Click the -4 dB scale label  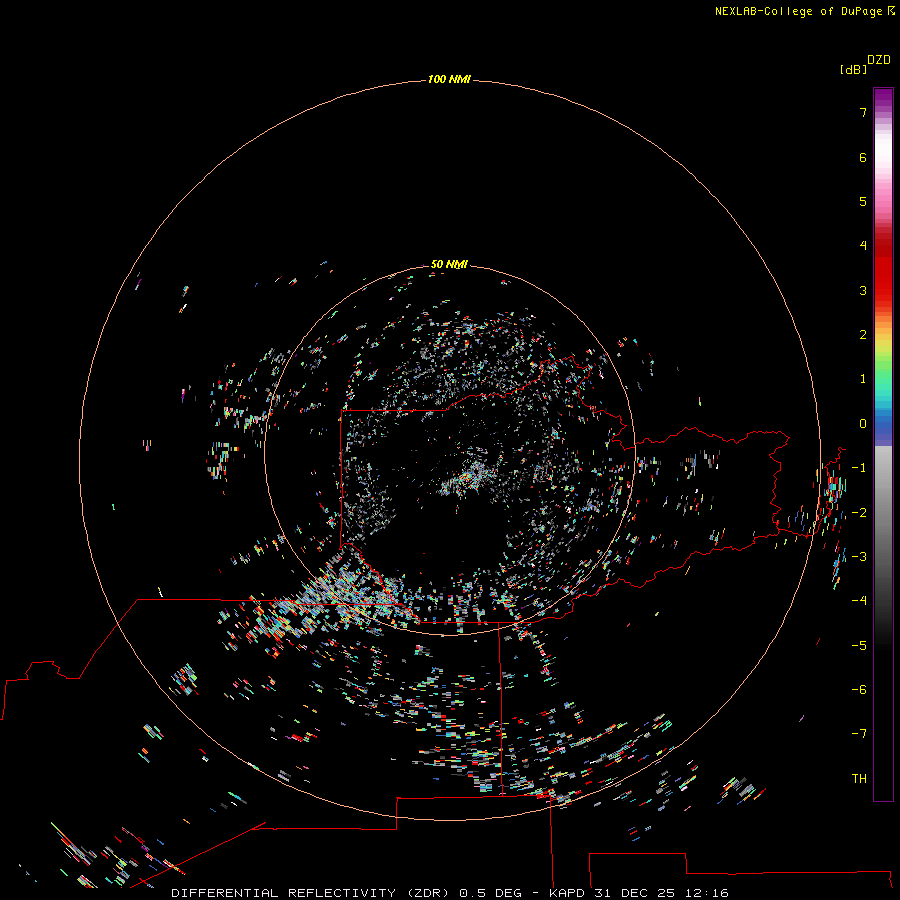(859, 601)
